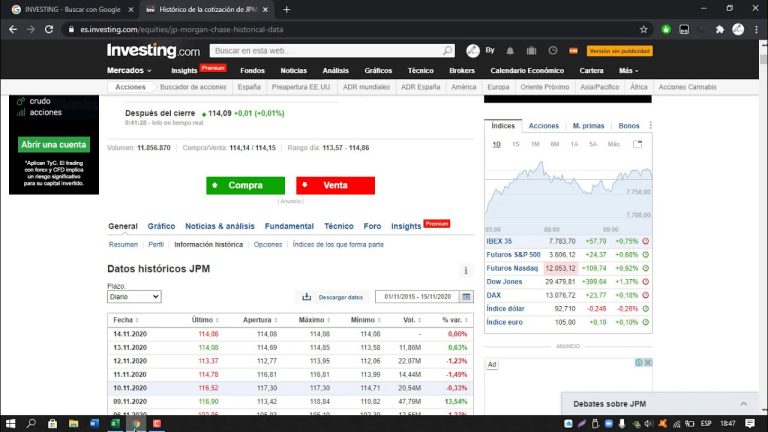Expand the Plazo Diario dropdown

point(134,297)
